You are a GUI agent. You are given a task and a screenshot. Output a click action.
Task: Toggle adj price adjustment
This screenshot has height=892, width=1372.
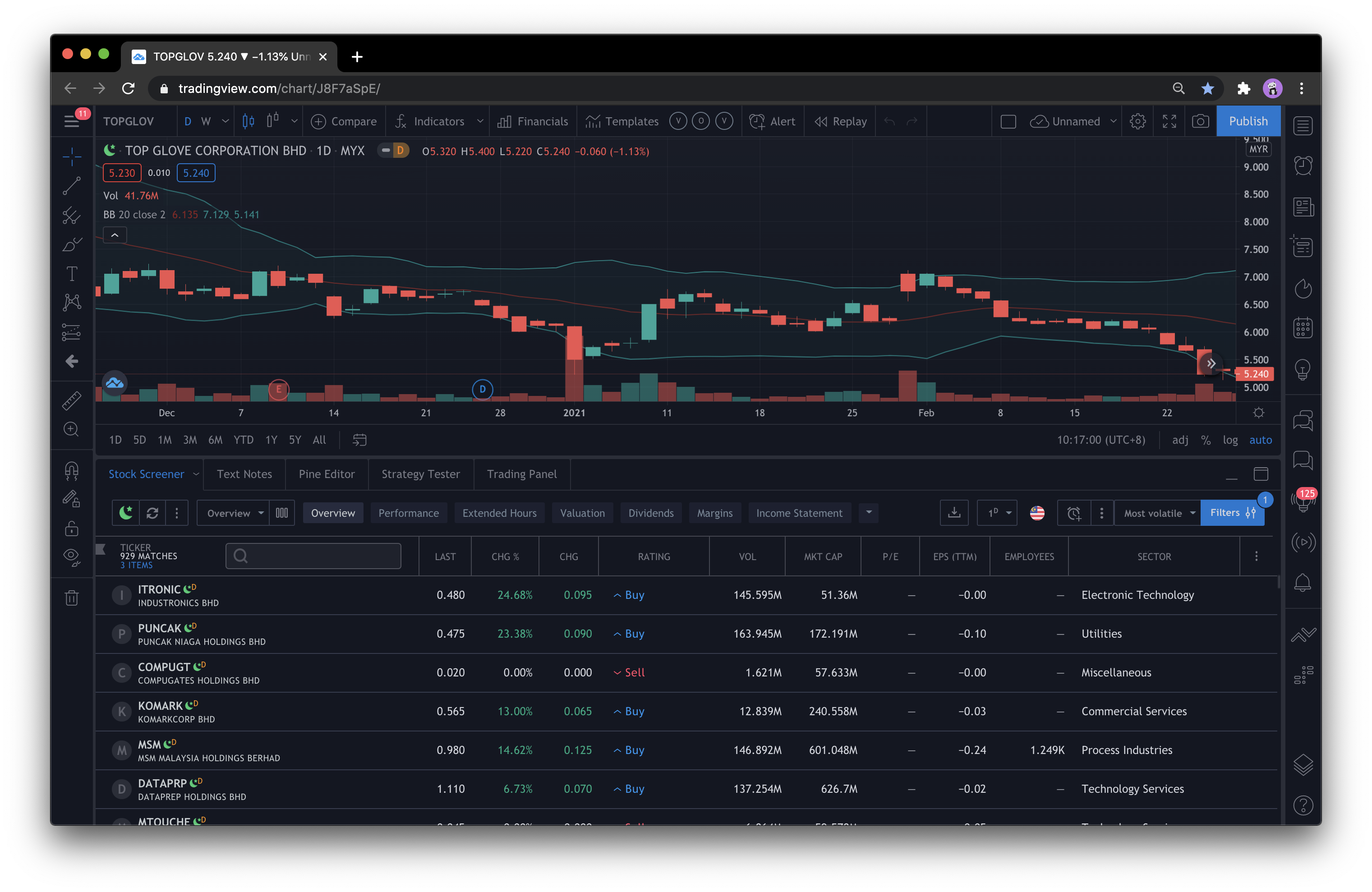click(x=1180, y=440)
